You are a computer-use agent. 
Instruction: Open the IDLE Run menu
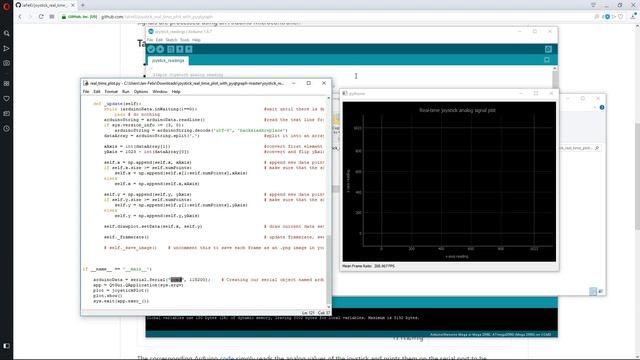[x=126, y=92]
